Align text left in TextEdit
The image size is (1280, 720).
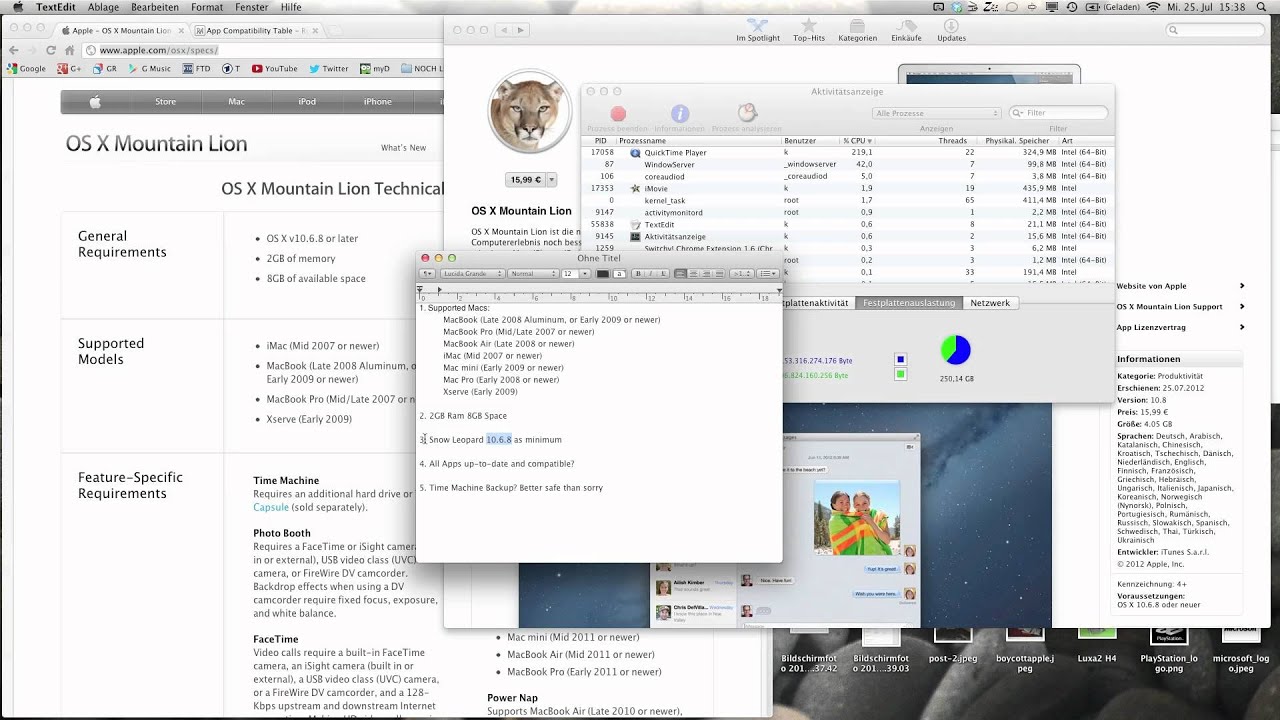(x=681, y=274)
